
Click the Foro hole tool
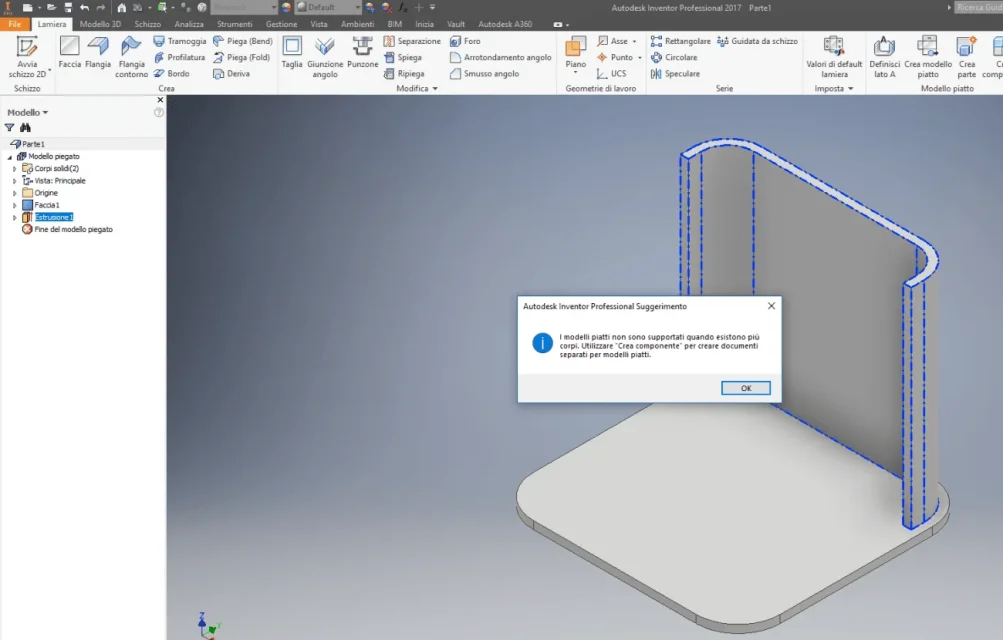[x=465, y=41]
